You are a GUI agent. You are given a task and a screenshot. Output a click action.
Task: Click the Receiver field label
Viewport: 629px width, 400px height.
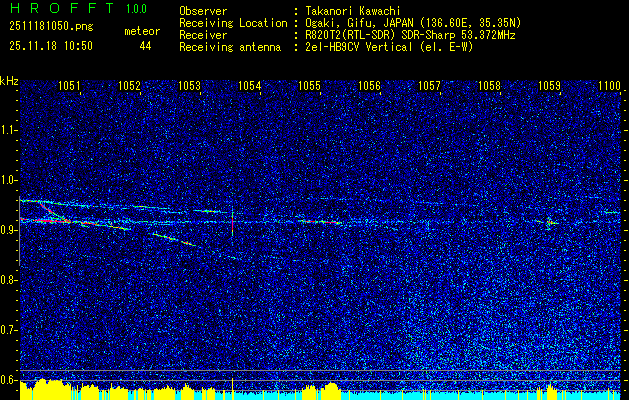203,35
